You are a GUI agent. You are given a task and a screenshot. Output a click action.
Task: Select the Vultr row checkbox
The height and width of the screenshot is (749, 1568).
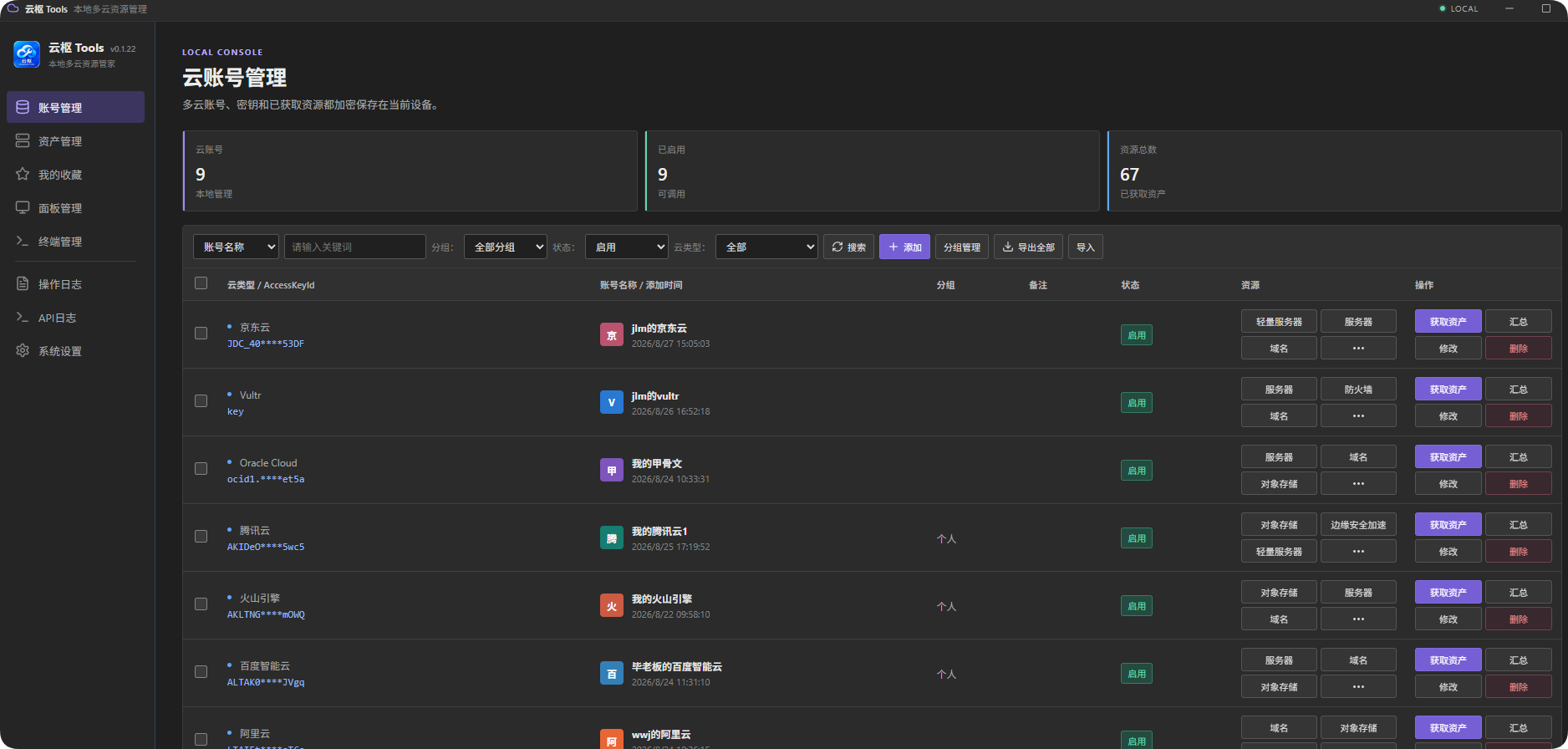coord(201,400)
